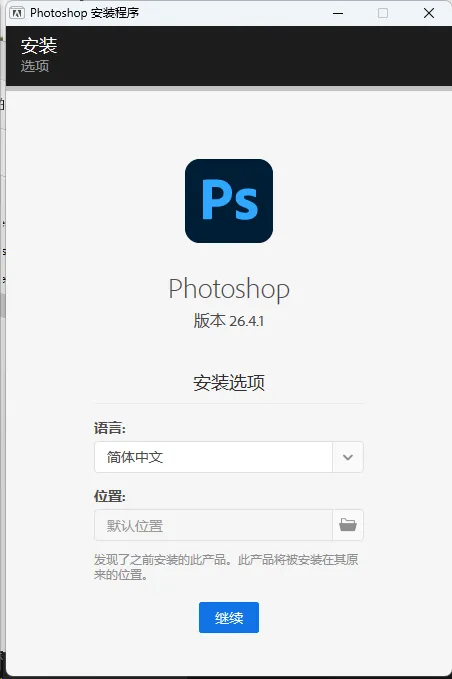The image size is (452, 679).
Task: Expand the language dropdown arrow
Action: 348,457
